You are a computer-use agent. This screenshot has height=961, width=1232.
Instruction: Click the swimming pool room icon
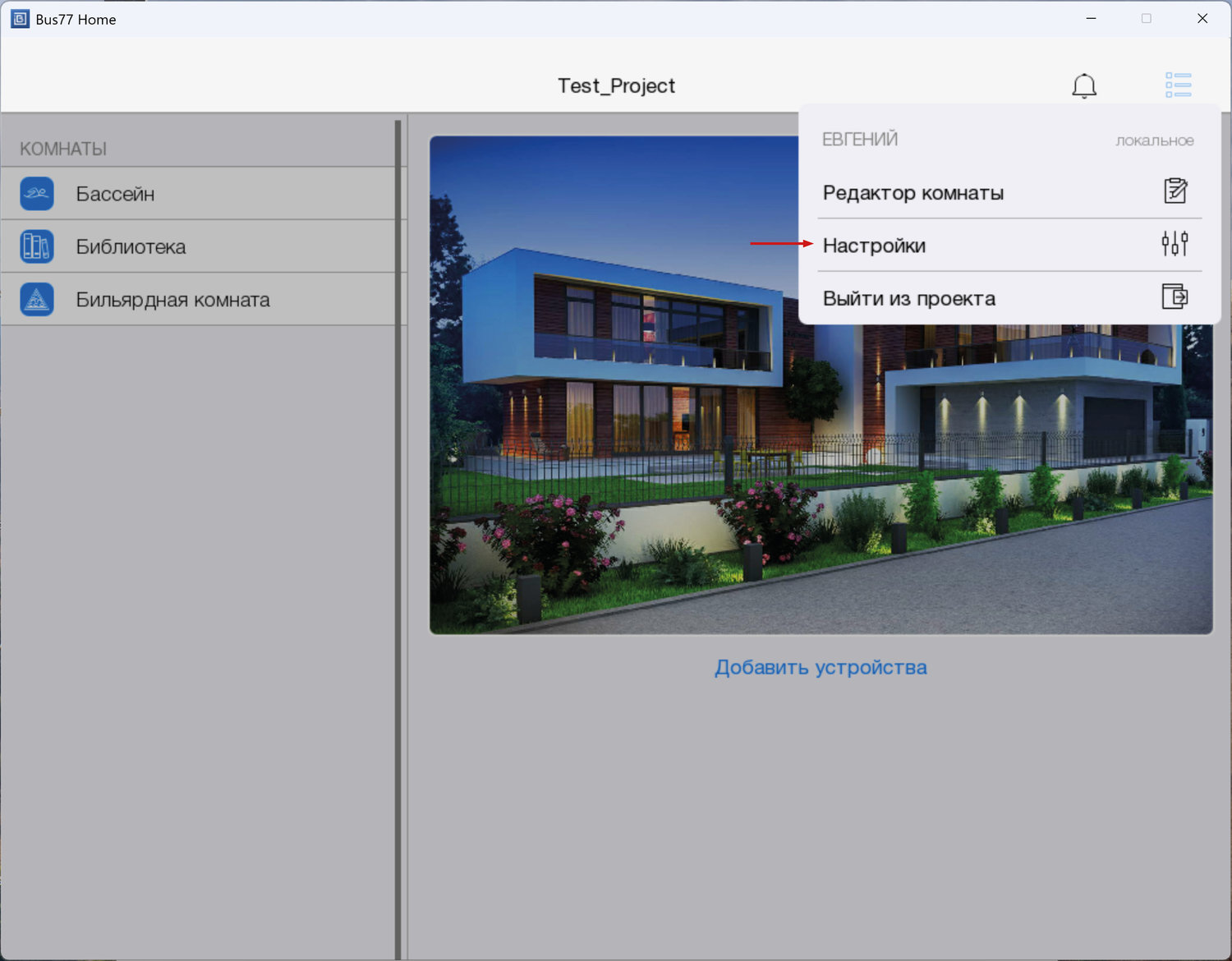(37, 194)
